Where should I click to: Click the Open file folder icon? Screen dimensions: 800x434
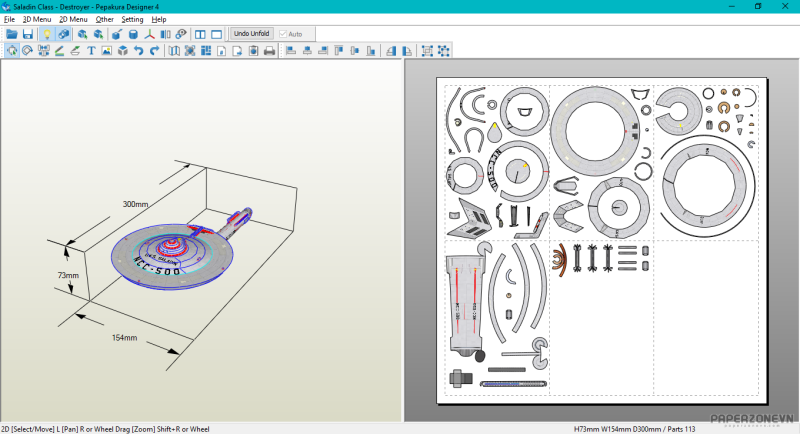(x=12, y=34)
